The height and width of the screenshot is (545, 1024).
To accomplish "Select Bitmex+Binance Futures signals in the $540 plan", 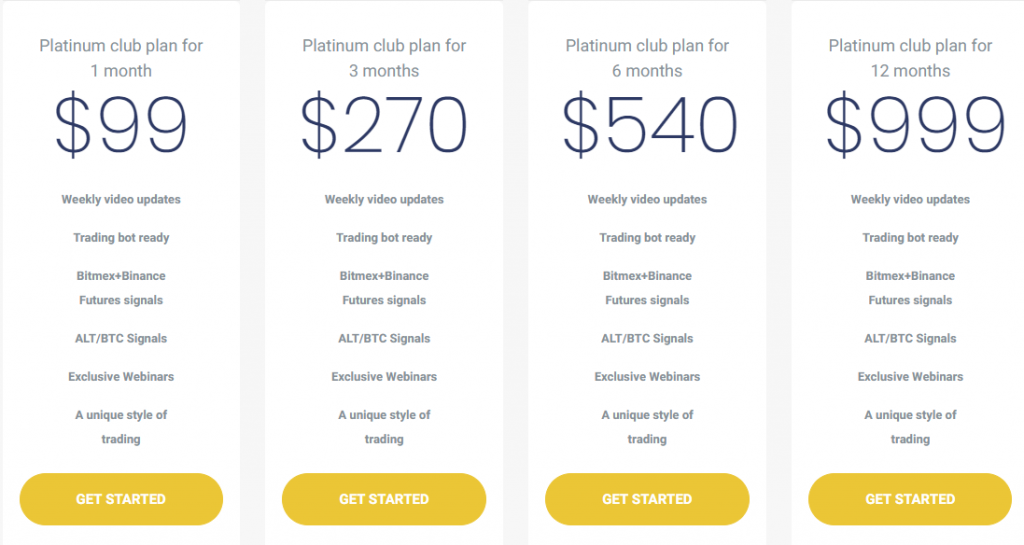I will [x=647, y=288].
